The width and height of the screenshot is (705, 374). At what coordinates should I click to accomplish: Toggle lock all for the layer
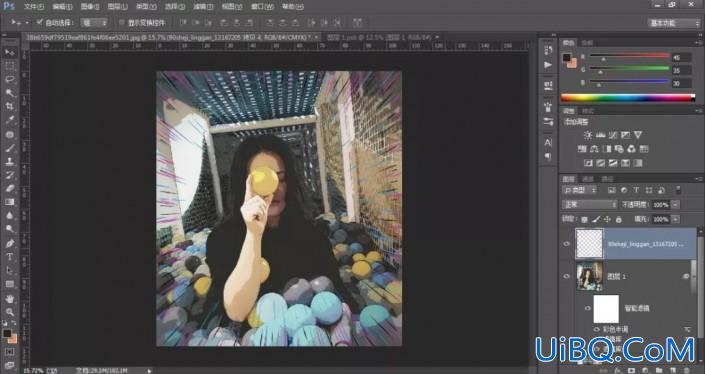tap(619, 219)
